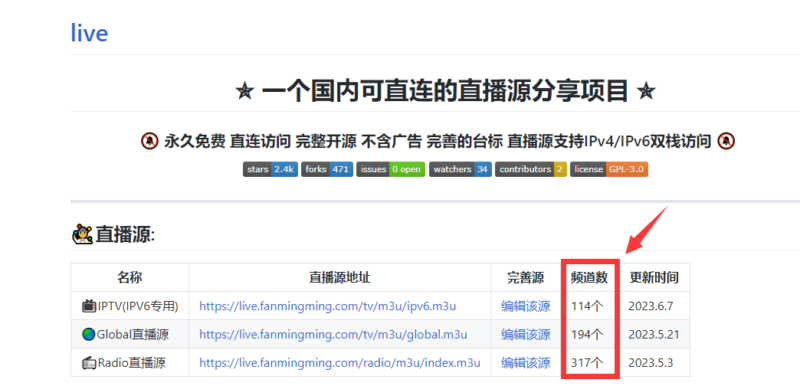Click the 完善源 column header

[x=526, y=277]
